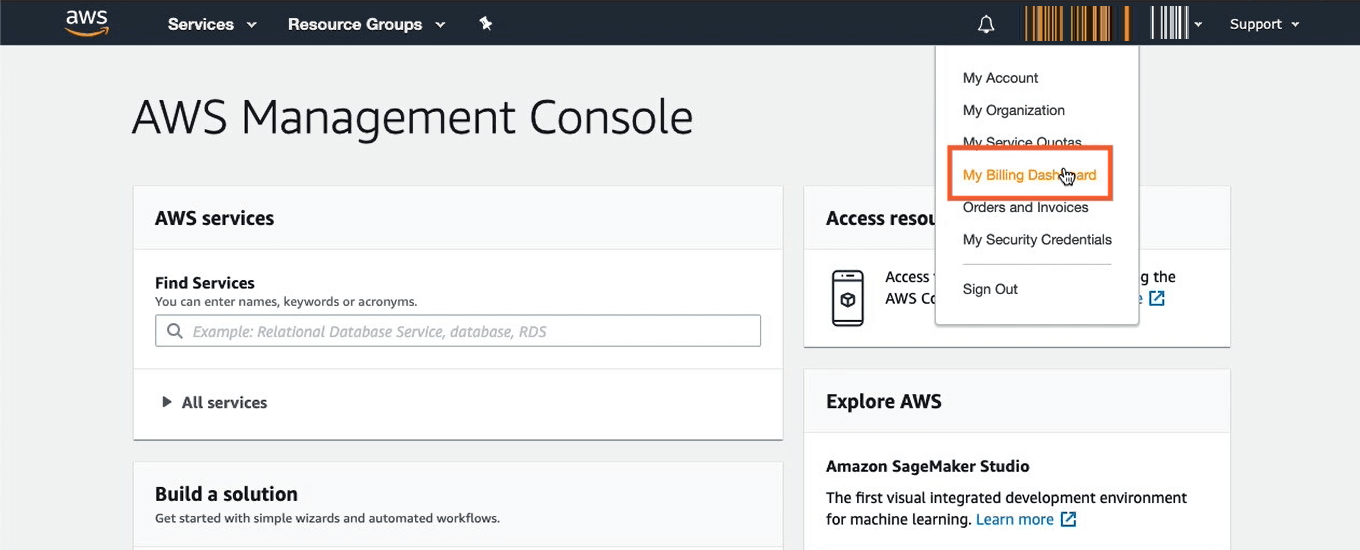
Task: Click the Build a solution heading
Action: click(226, 494)
